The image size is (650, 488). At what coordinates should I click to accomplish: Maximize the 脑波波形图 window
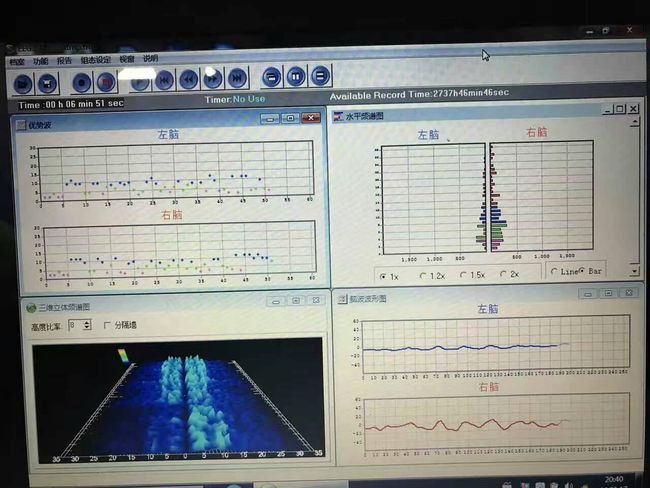click(x=608, y=293)
